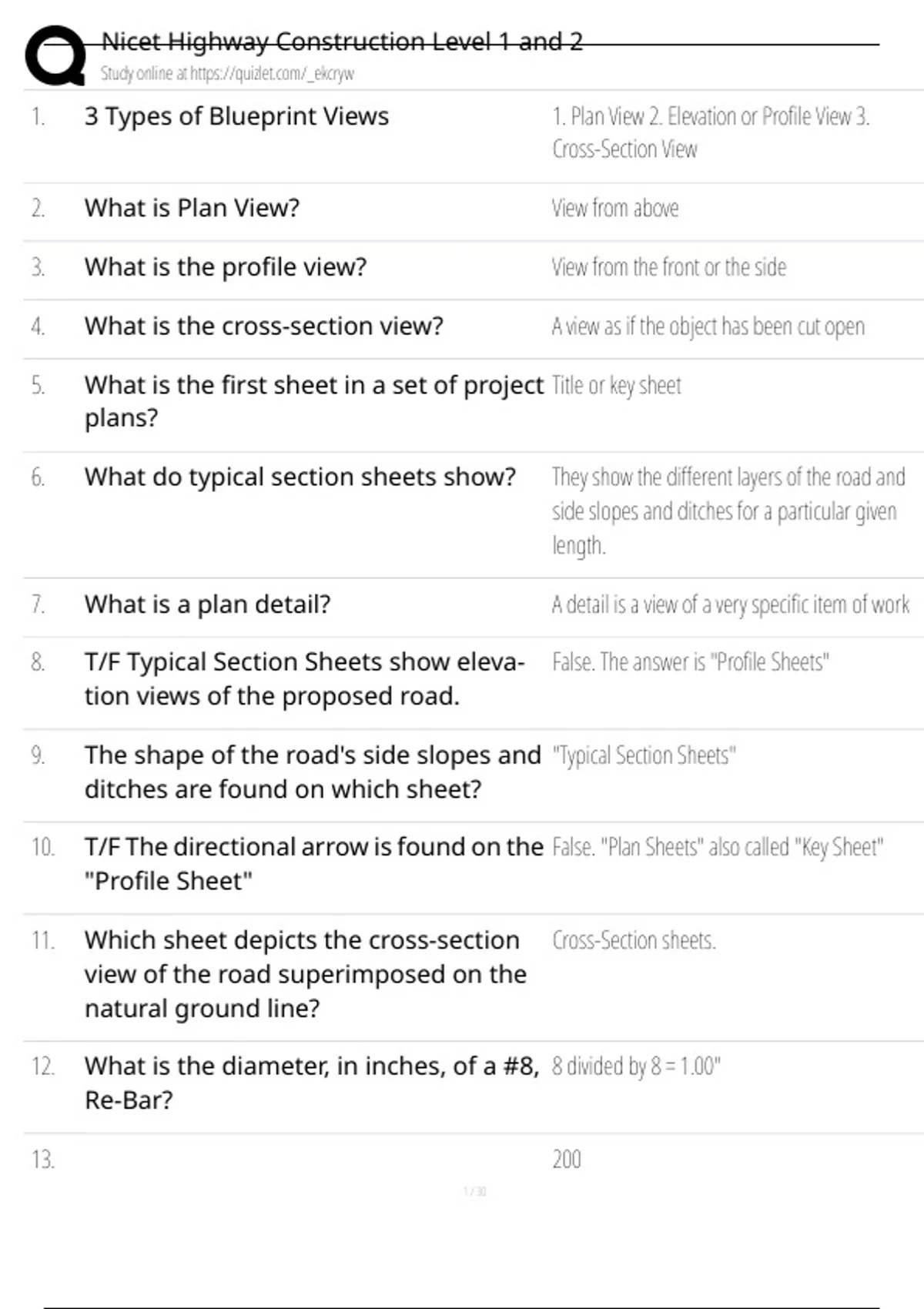Click the '"Typical Section Sheets"' answer
The width and height of the screenshot is (924, 1309).
644,755
